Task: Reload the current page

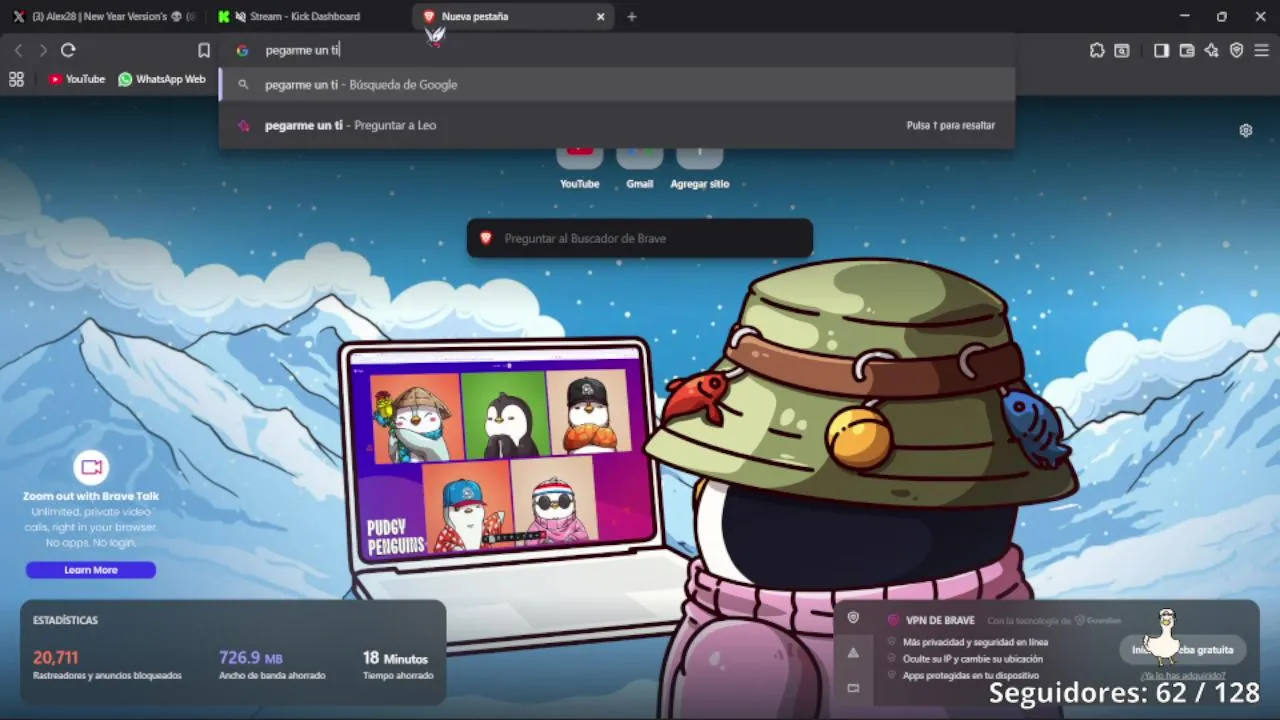Action: 68,50
